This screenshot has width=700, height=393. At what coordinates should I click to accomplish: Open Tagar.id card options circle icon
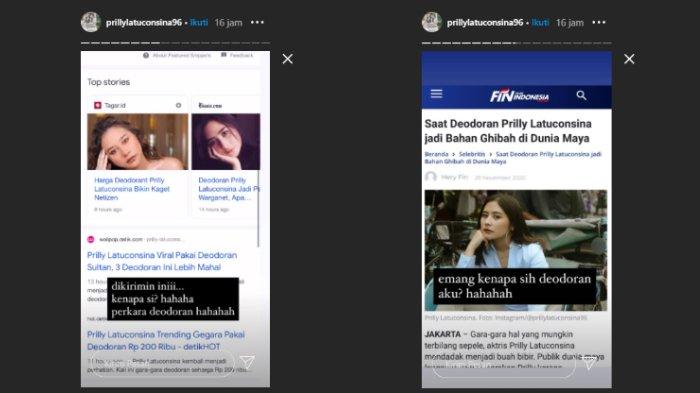point(179,105)
